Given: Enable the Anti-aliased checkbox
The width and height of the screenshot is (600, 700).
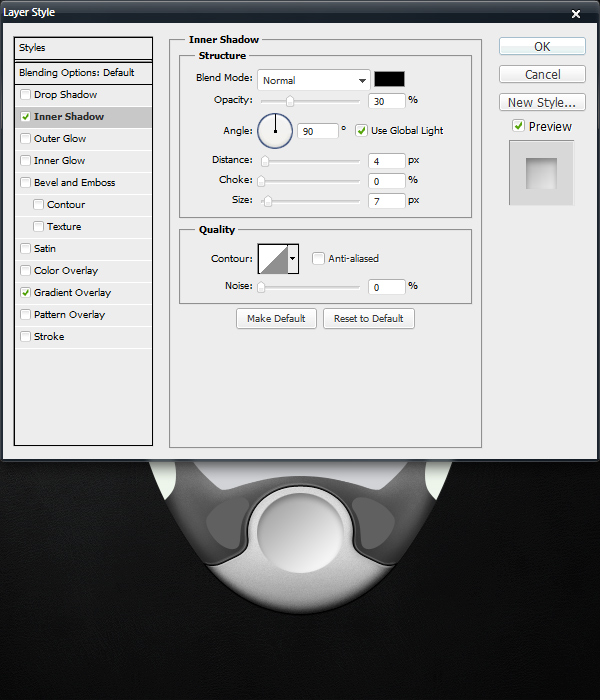Looking at the screenshot, I should [318, 258].
